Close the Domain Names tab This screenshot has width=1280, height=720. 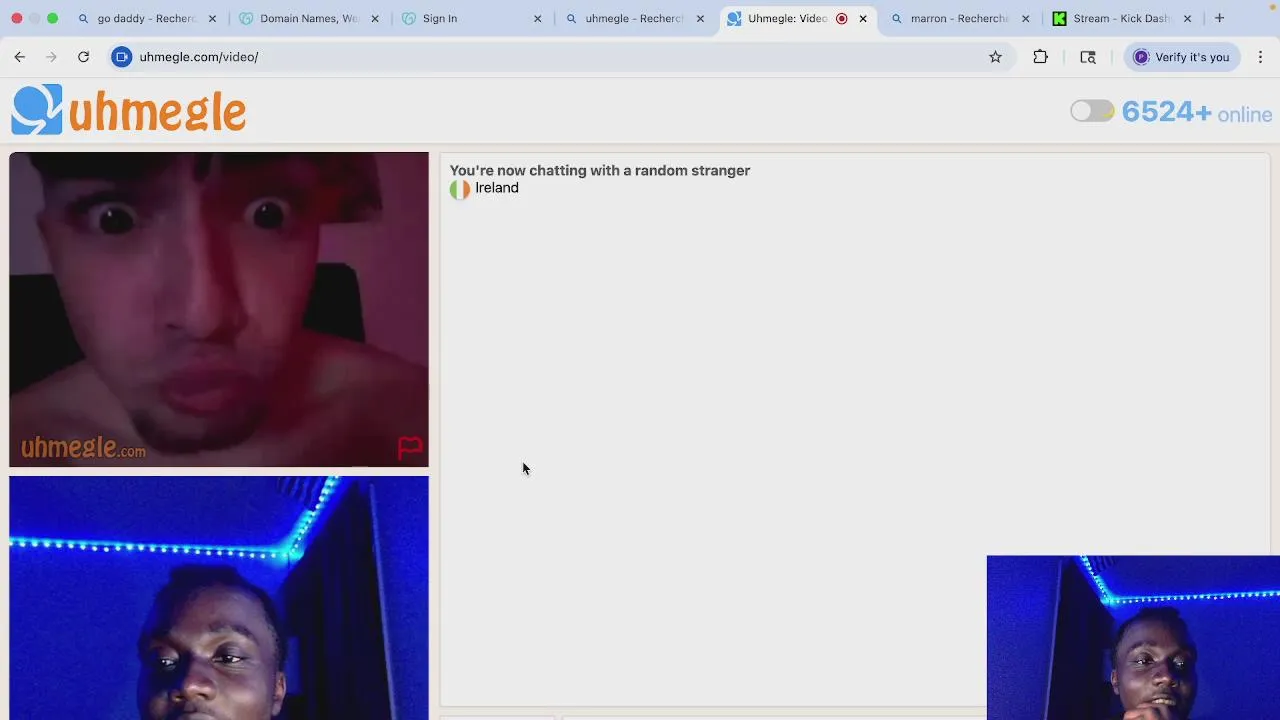pyautogui.click(x=375, y=18)
